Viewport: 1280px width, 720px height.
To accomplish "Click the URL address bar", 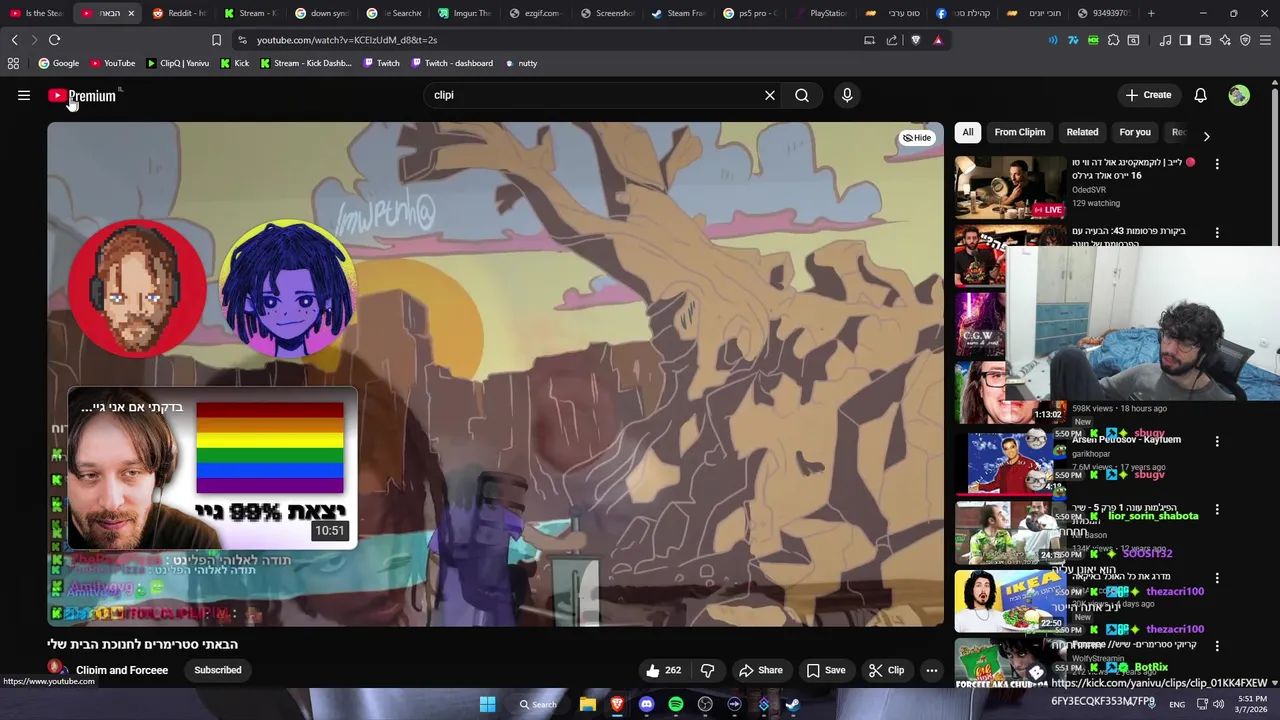I will point(550,40).
